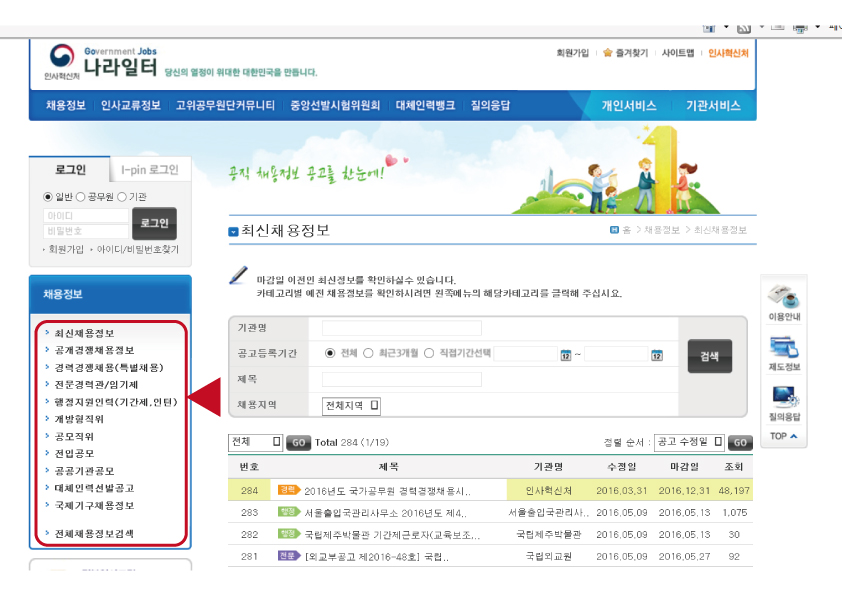
Task: Click the browser print icon
Action: pyautogui.click(x=800, y=28)
